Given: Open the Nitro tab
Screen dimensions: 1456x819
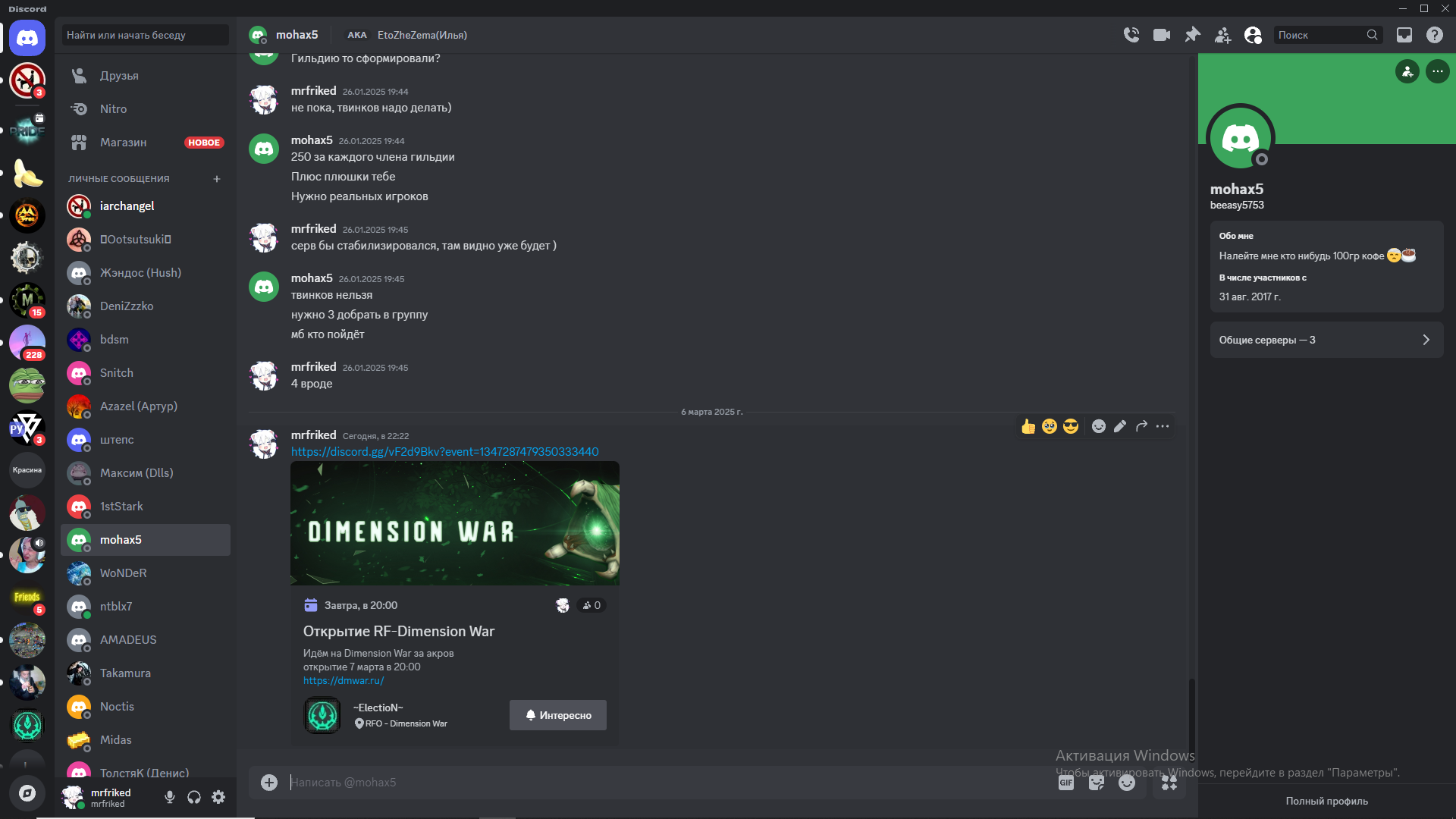Looking at the screenshot, I should [x=146, y=109].
